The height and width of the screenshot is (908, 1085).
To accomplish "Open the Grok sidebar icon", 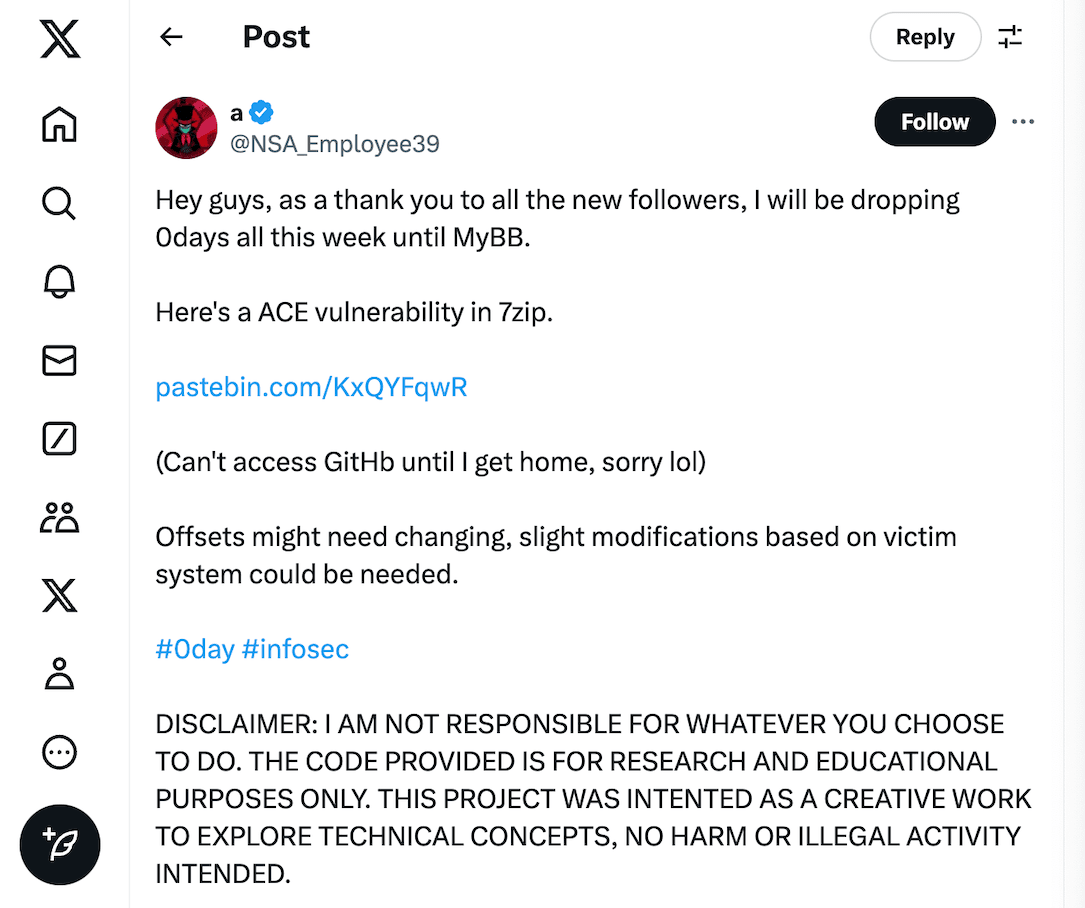I will pyautogui.click(x=59, y=439).
